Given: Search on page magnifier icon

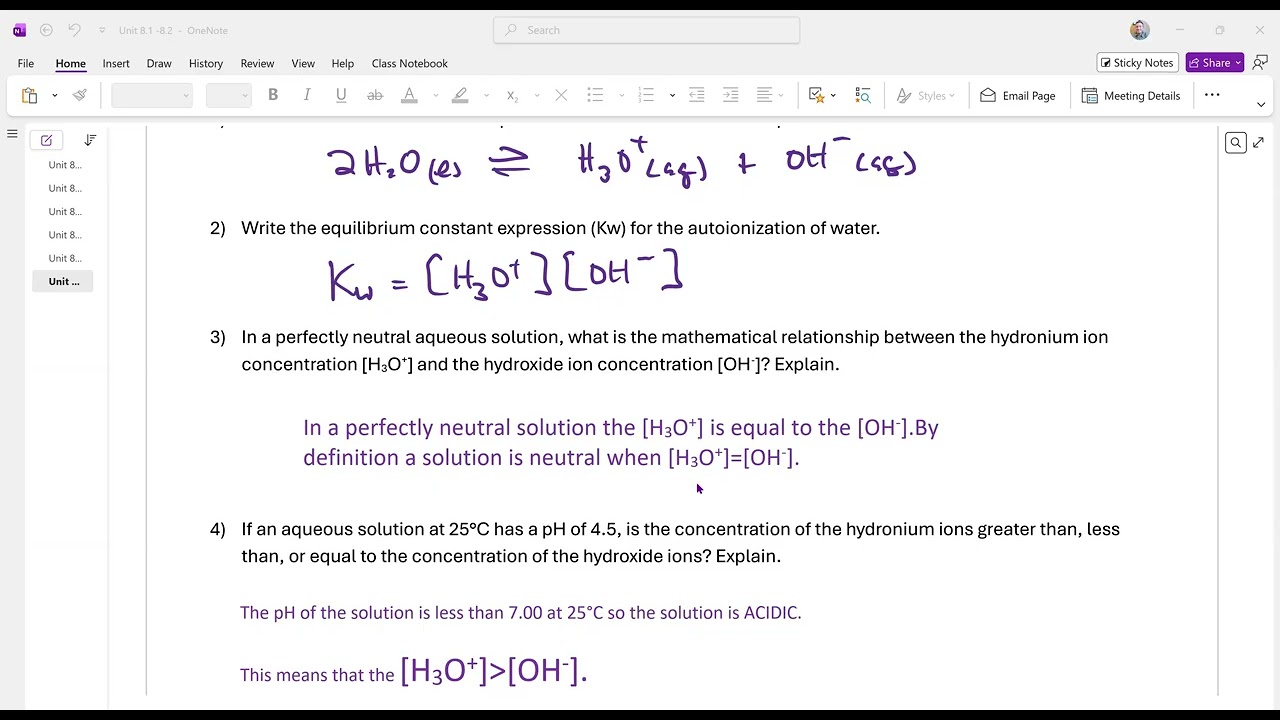Looking at the screenshot, I should (1236, 143).
